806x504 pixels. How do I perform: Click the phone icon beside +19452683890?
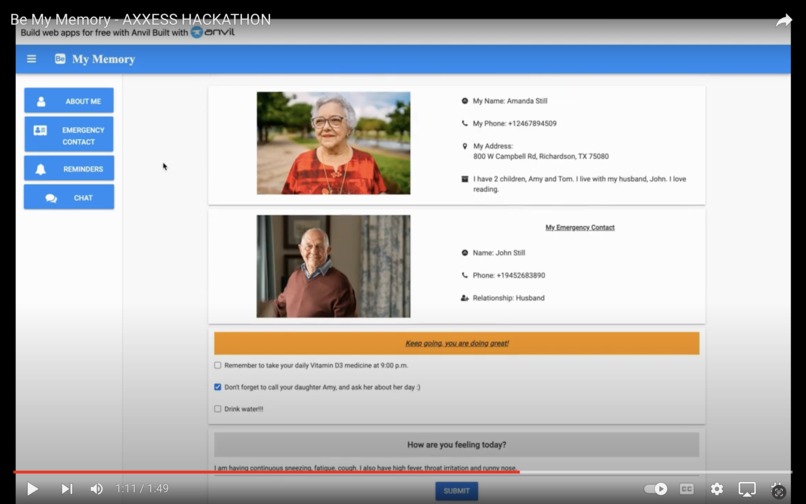465,275
